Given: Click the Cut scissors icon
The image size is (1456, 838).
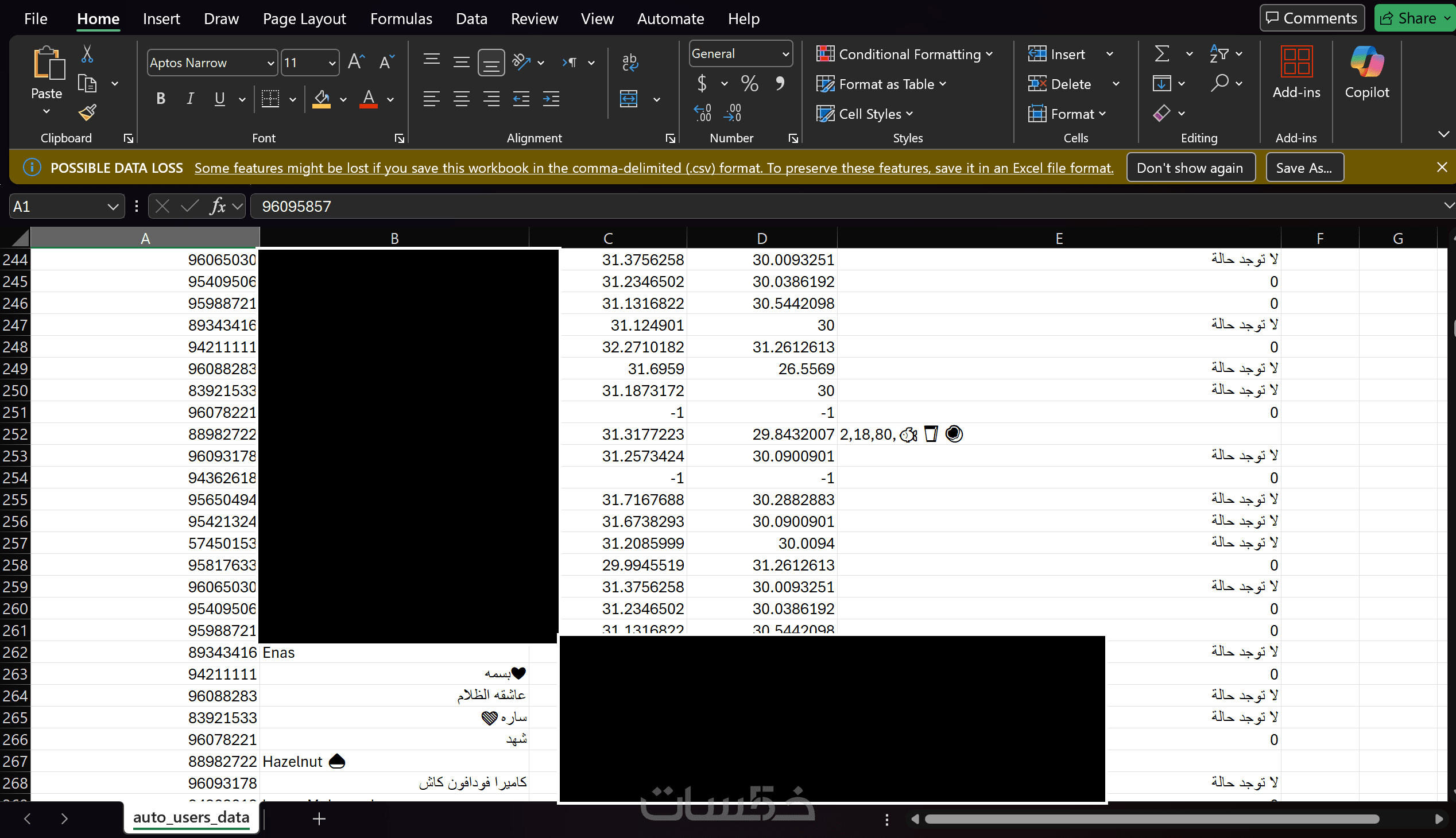Looking at the screenshot, I should coord(87,54).
